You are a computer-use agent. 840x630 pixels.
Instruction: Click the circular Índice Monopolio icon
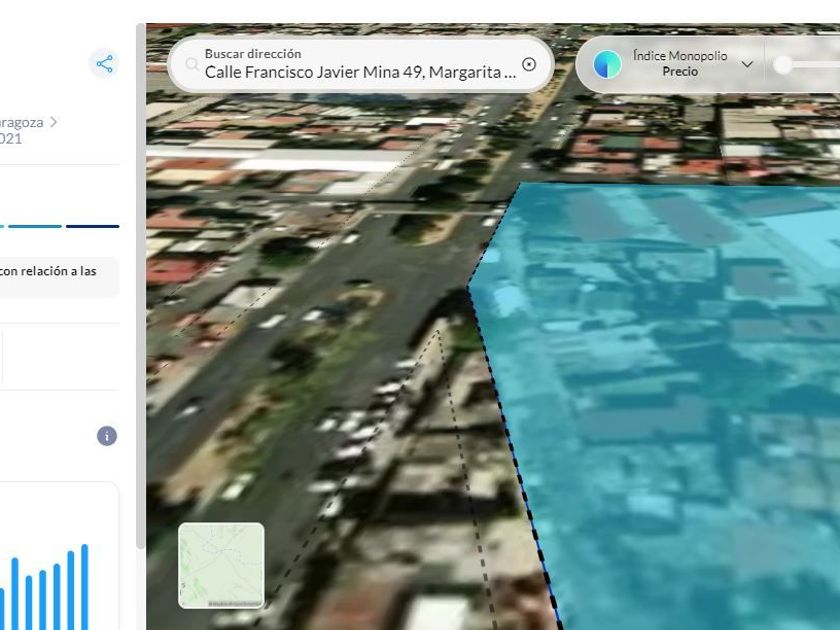[607, 64]
